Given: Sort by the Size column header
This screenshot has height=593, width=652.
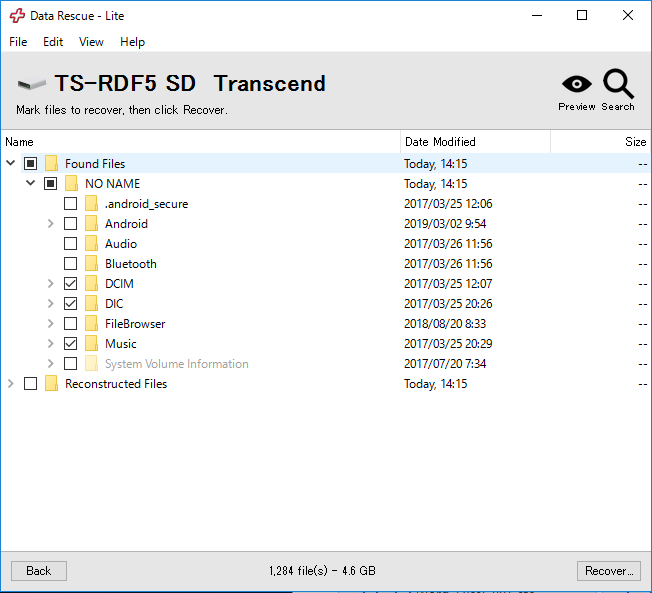Looking at the screenshot, I should point(600,142).
